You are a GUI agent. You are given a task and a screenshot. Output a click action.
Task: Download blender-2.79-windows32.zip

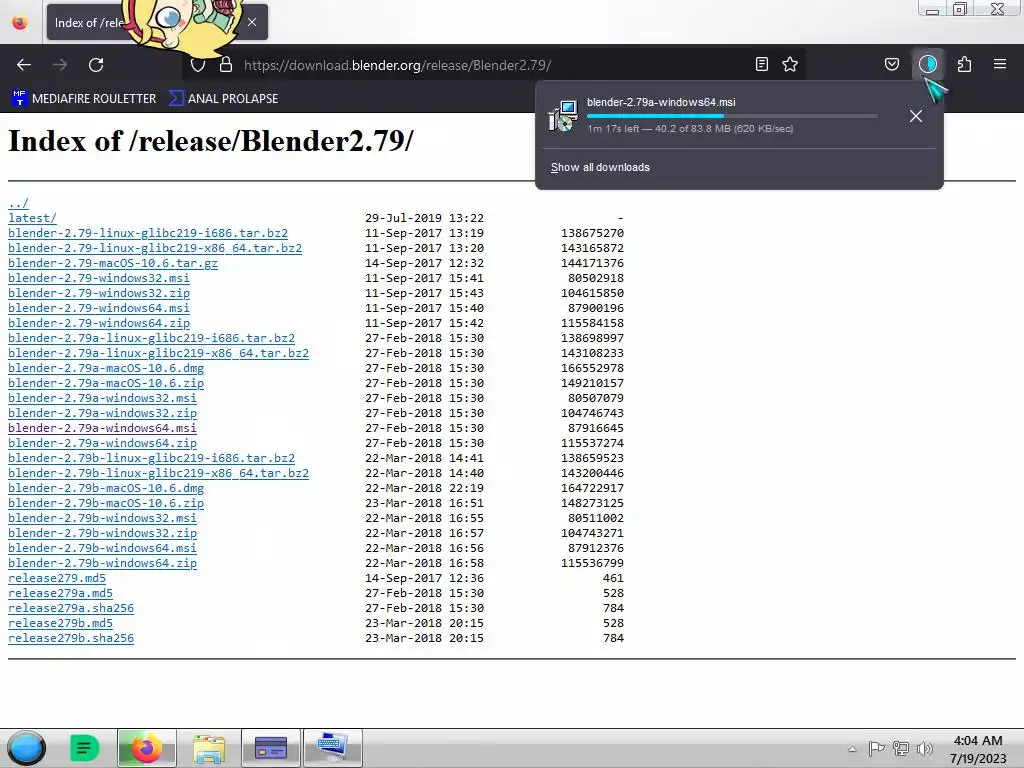tap(99, 293)
